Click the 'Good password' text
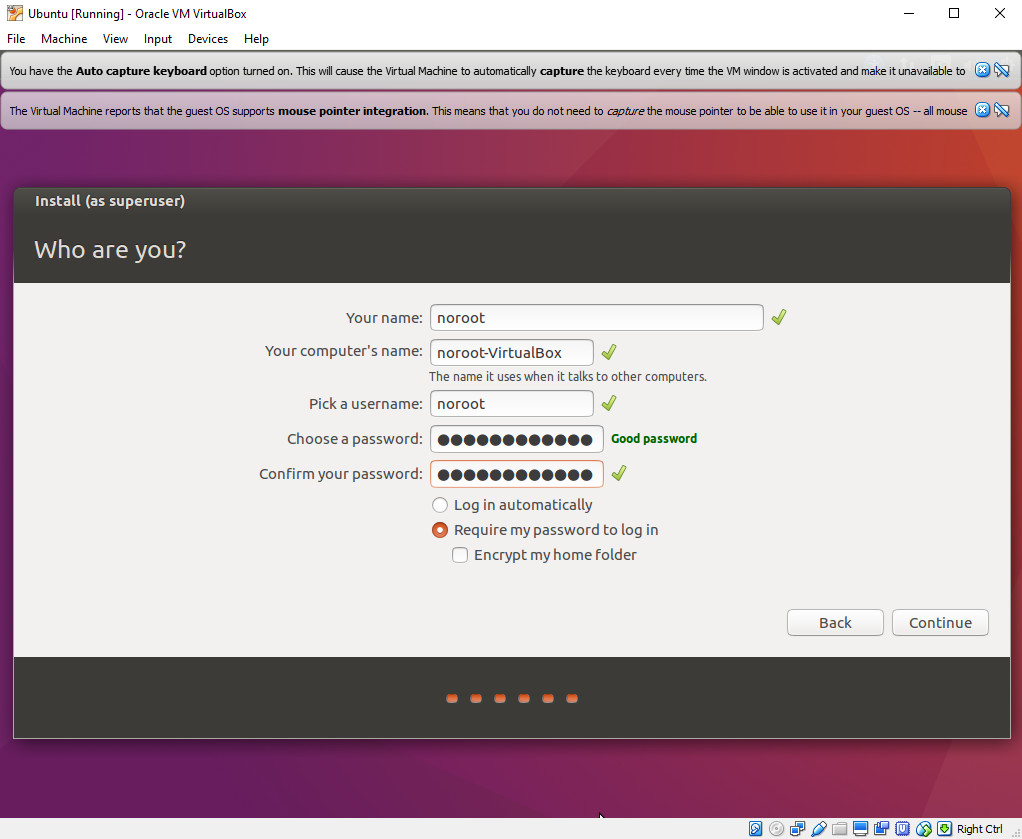1022x839 pixels. click(654, 439)
